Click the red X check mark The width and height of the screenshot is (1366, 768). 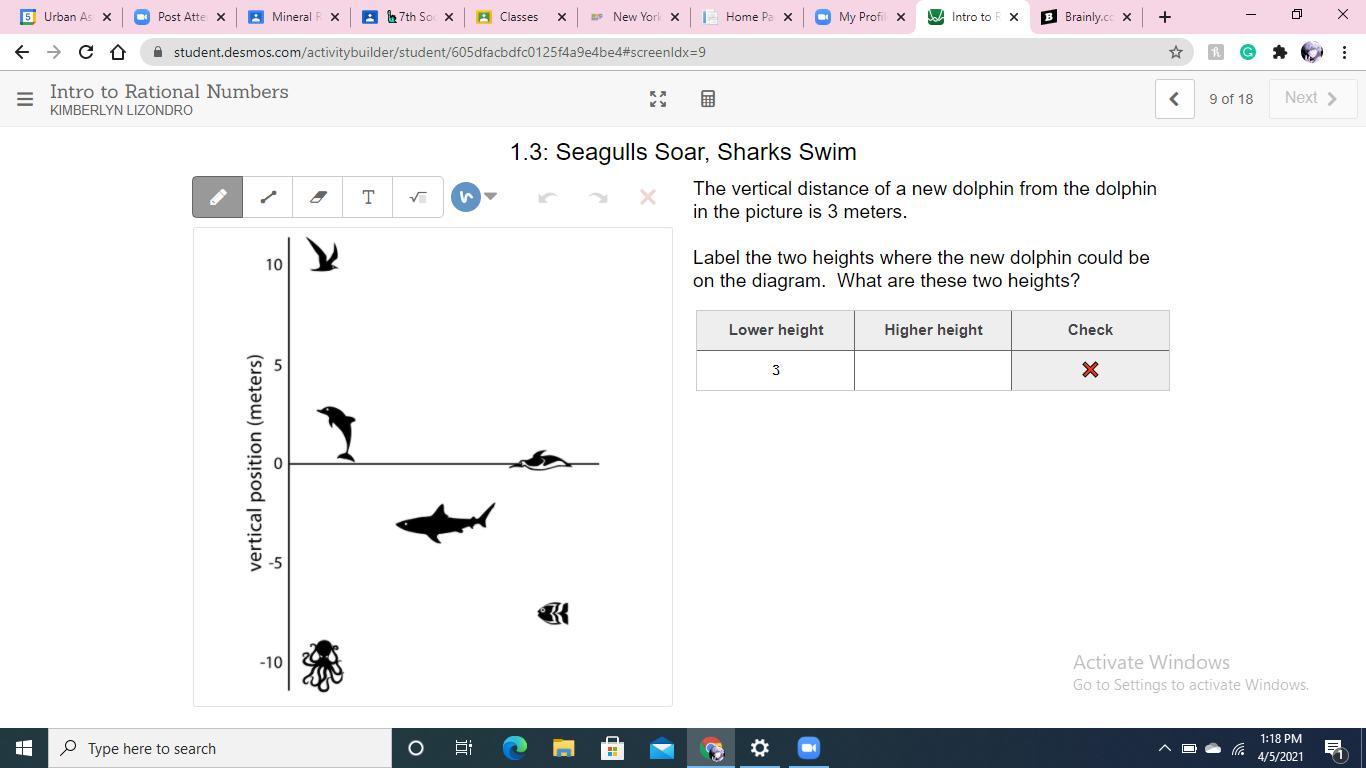(x=1090, y=370)
